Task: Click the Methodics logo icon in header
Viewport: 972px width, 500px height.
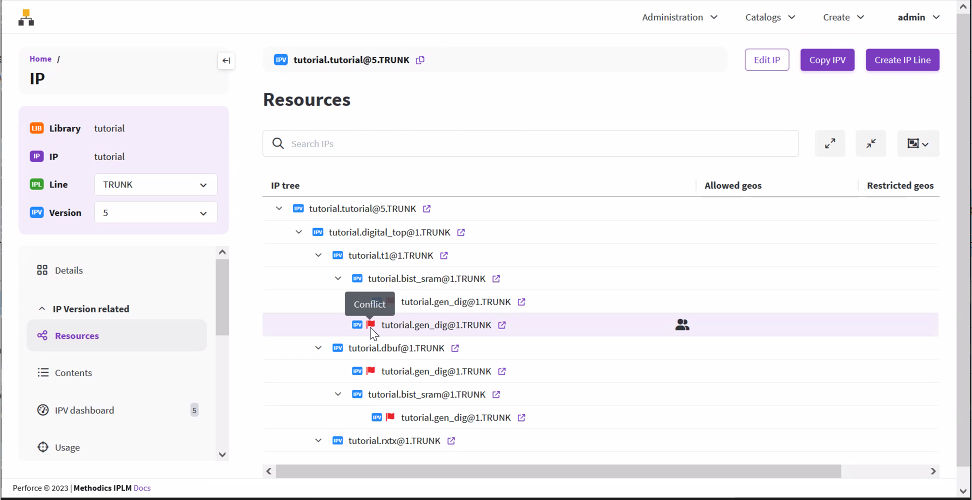Action: [26, 17]
